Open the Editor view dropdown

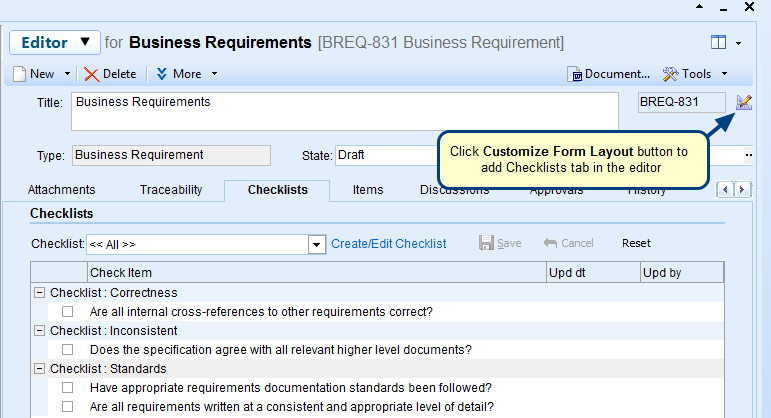(55, 43)
